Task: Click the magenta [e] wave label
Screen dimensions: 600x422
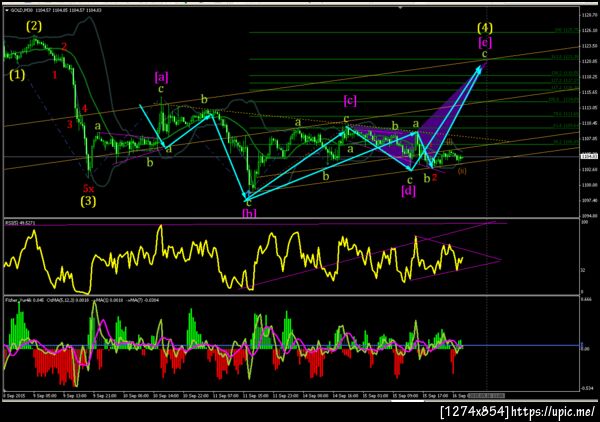Action: tap(485, 42)
